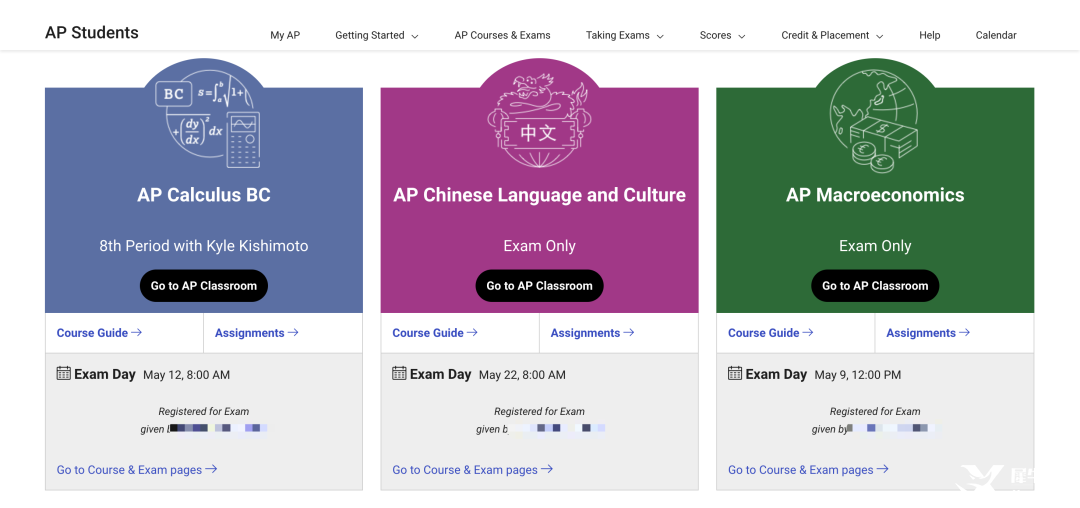The height and width of the screenshot is (508, 1080).
Task: Open the Help nav item
Action: point(929,35)
